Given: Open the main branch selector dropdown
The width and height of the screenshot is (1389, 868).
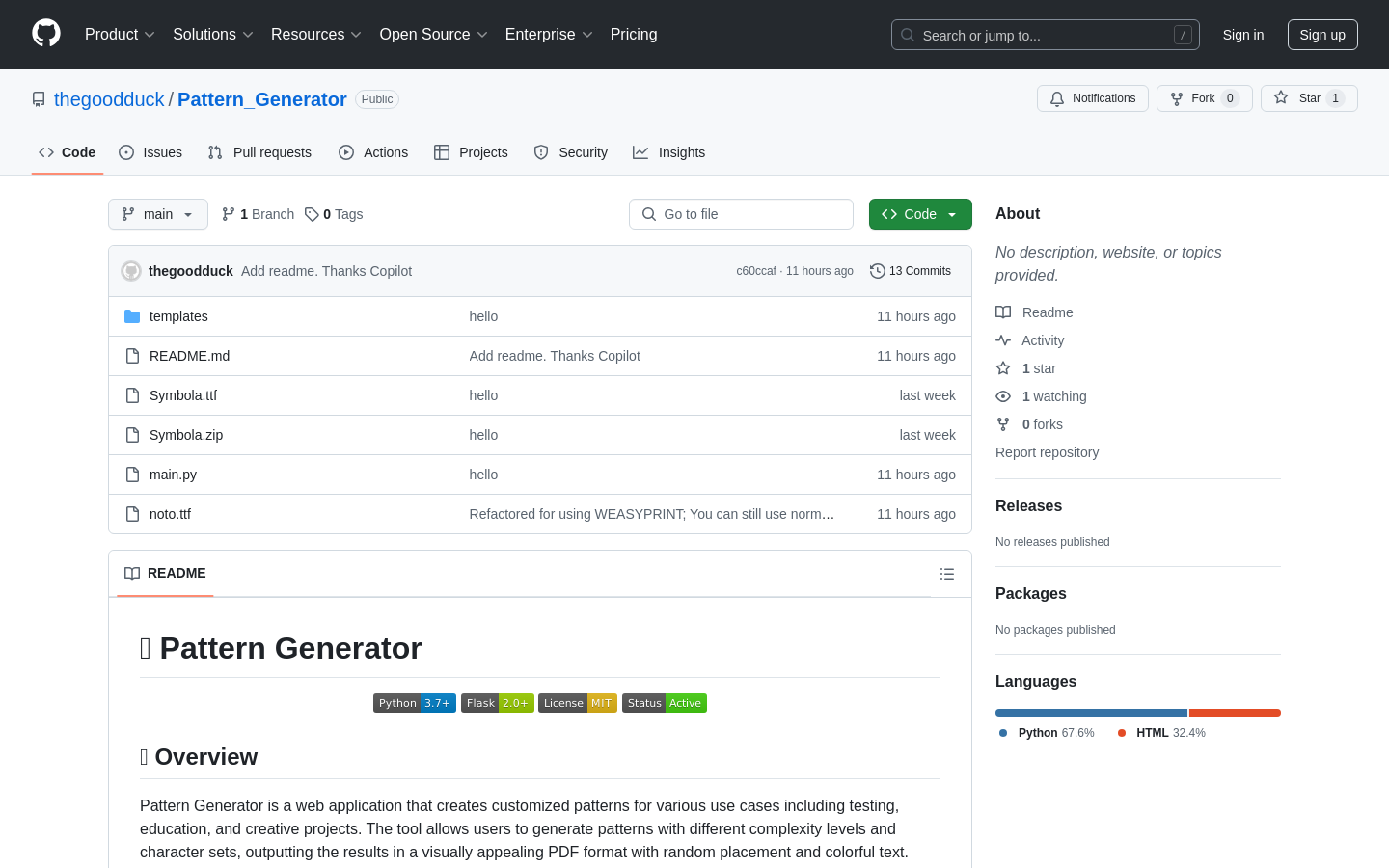Looking at the screenshot, I should (158, 214).
